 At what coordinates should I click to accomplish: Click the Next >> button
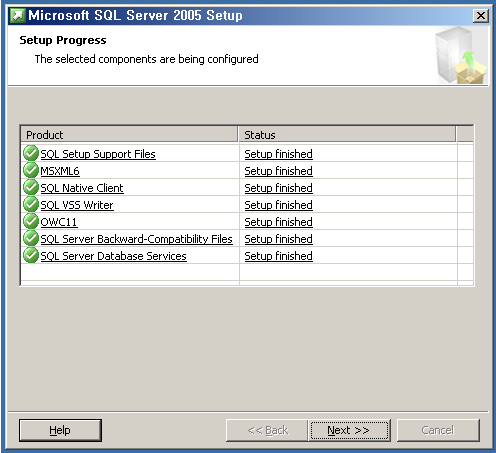point(349,430)
